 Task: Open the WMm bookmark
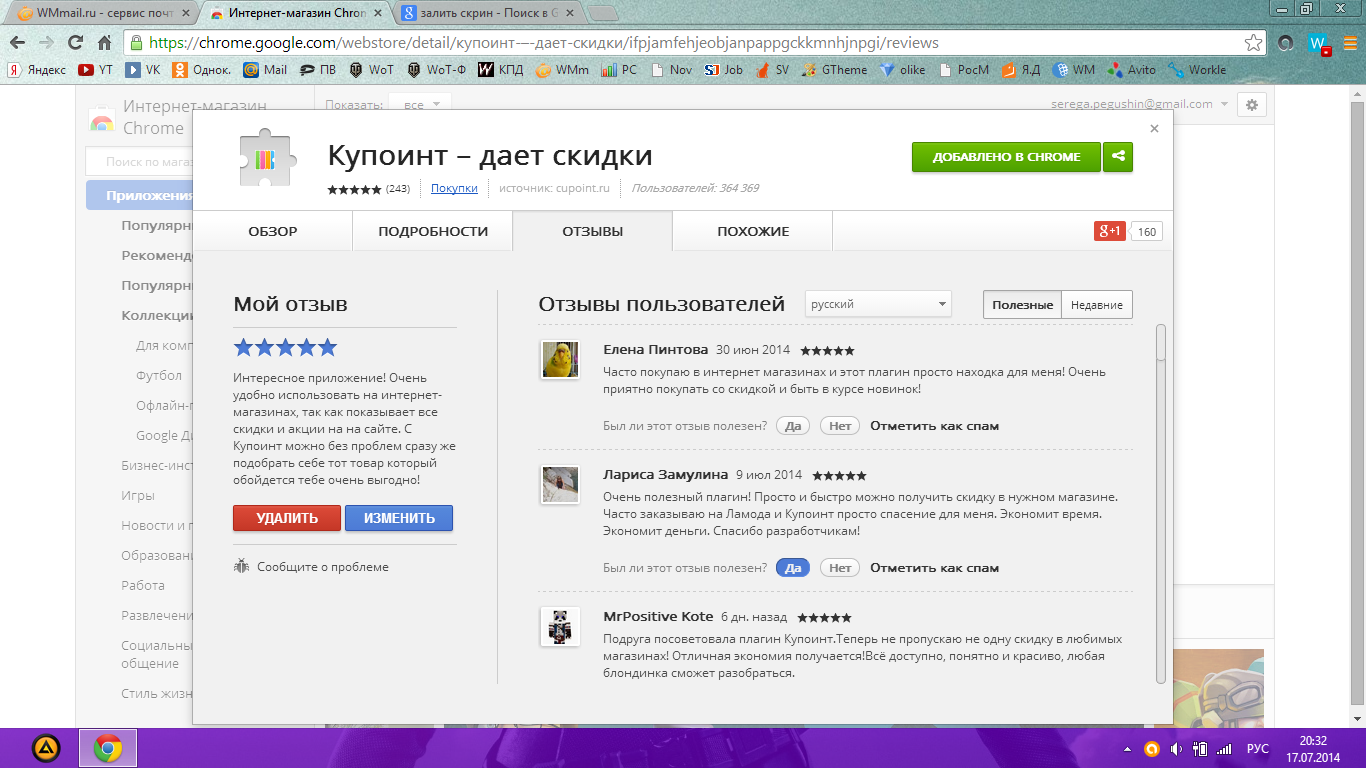[x=562, y=70]
